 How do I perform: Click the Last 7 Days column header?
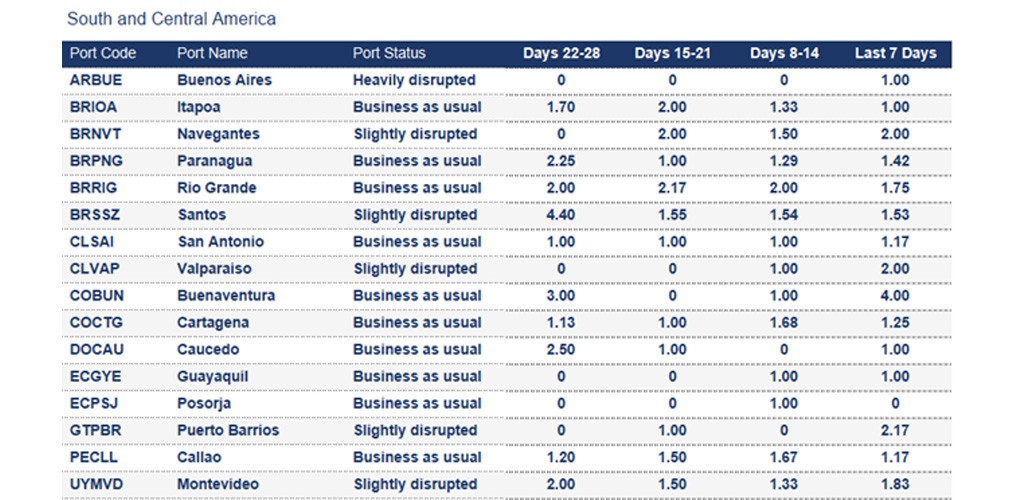tap(895, 53)
